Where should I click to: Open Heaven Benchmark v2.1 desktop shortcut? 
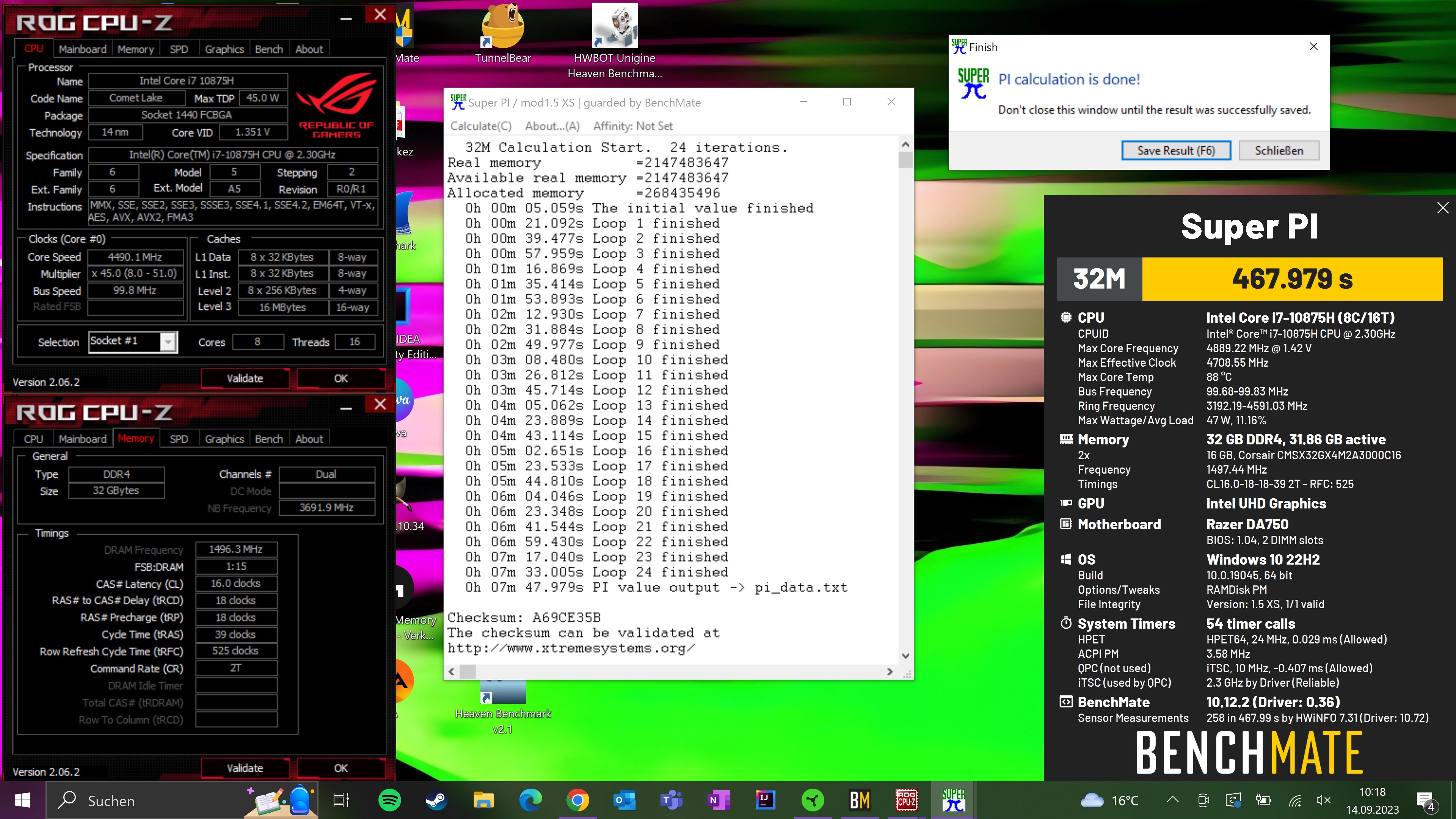(x=502, y=708)
